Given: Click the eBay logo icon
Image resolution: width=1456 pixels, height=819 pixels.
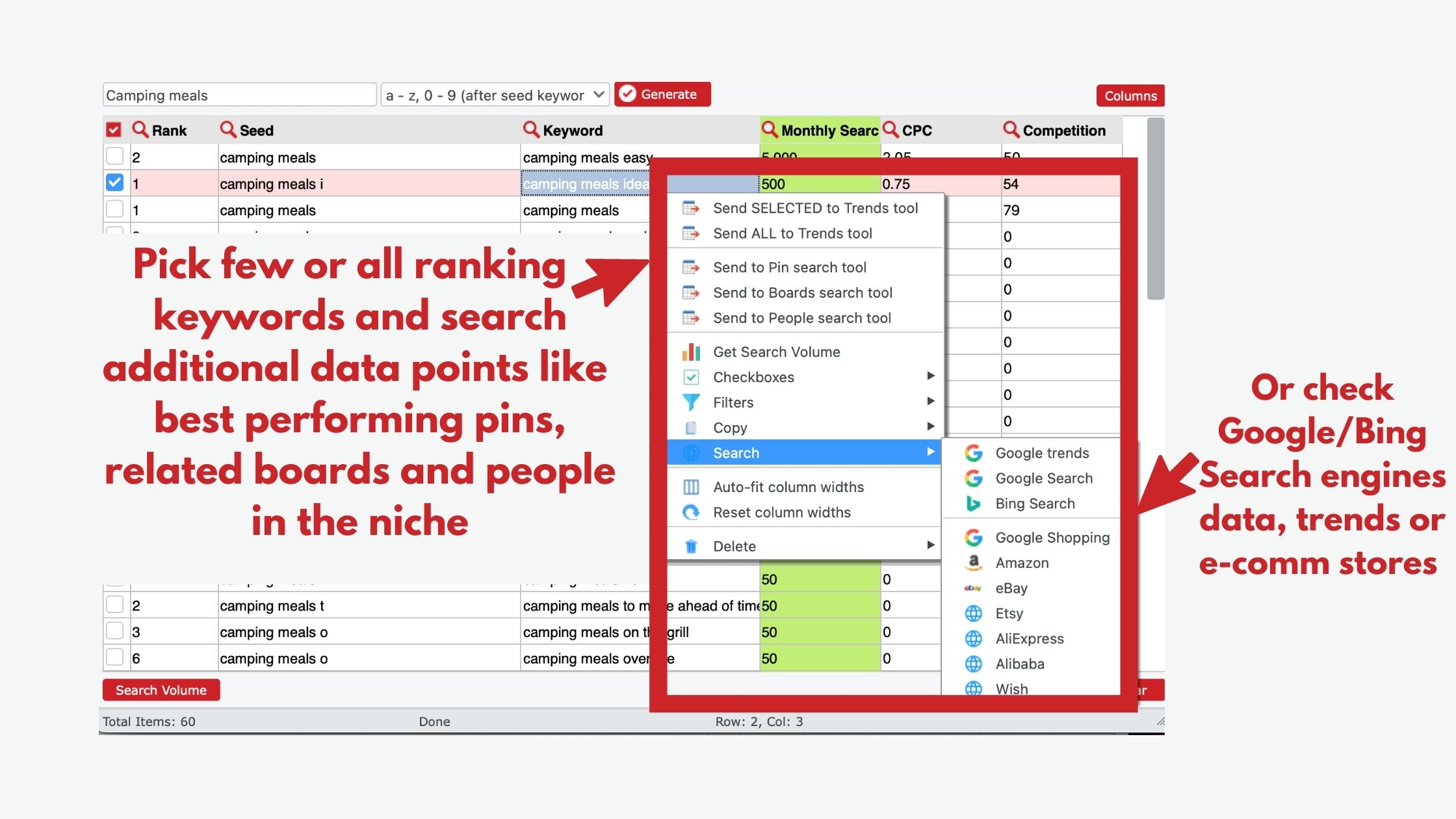Looking at the screenshot, I should click(973, 588).
